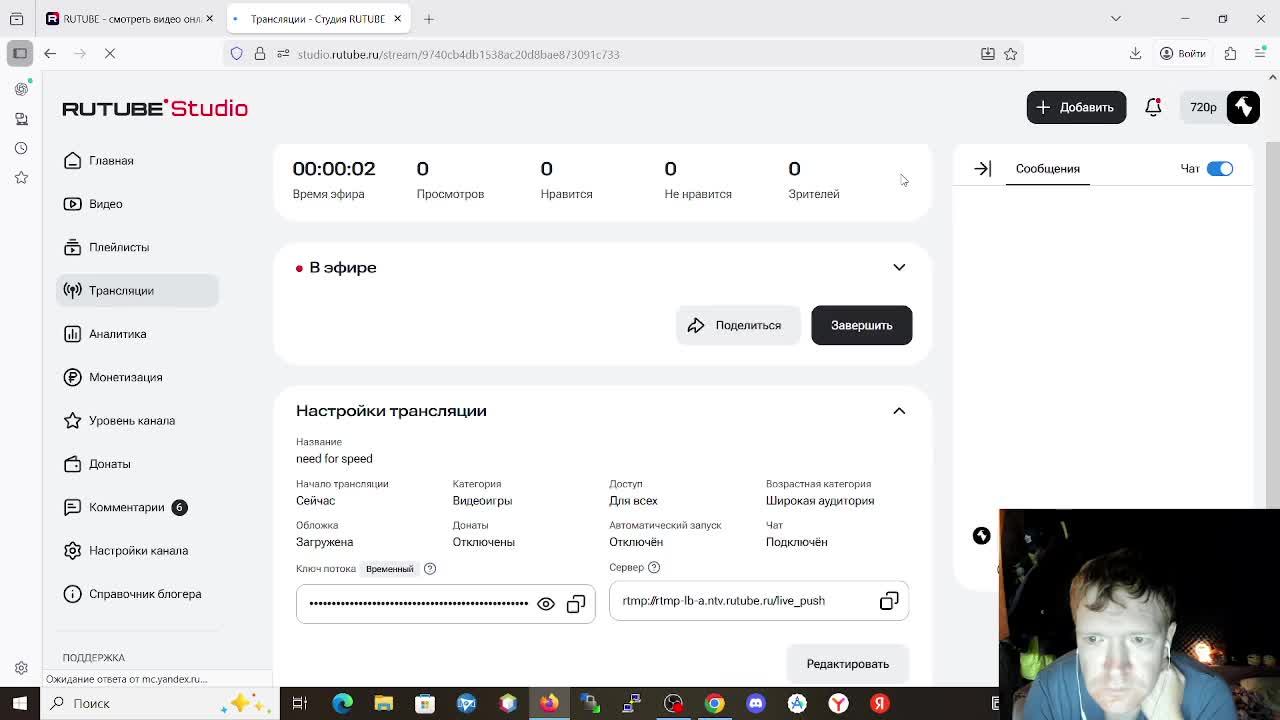Open Task View on taskbar
The width and height of the screenshot is (1280, 720).
299,703
